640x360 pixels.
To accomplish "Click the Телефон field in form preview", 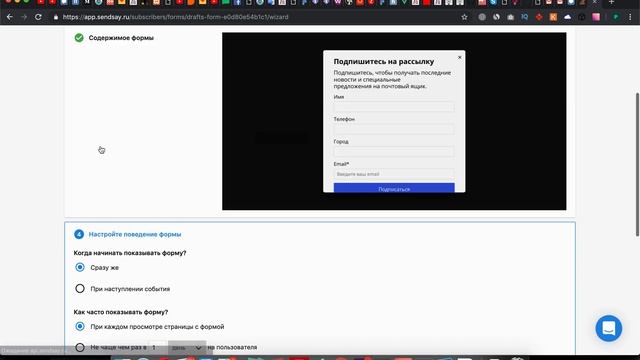I will pos(394,129).
